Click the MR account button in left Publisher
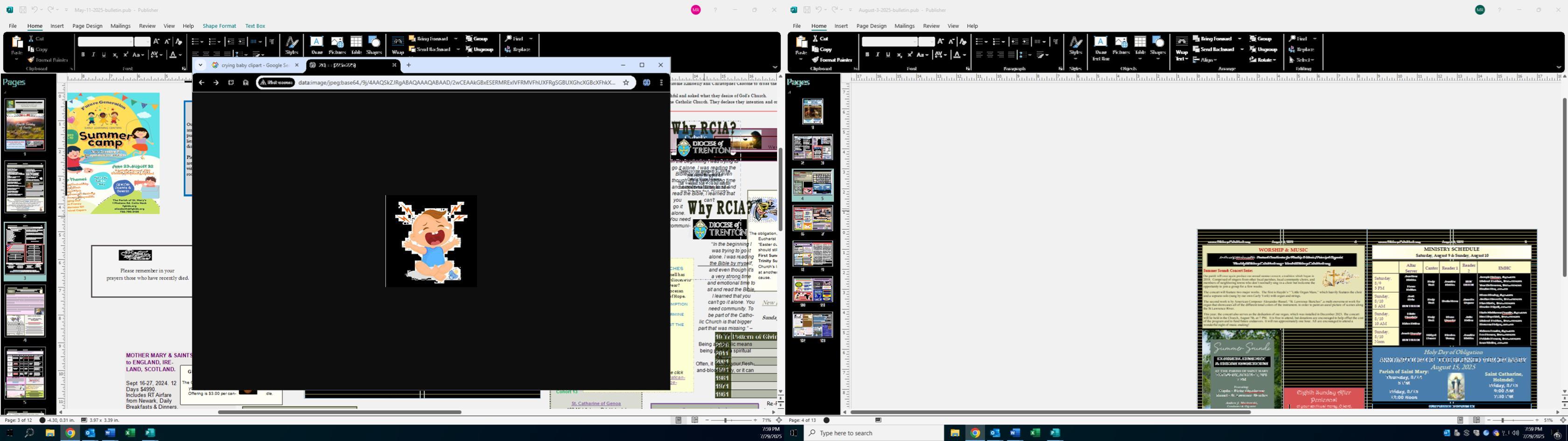 pyautogui.click(x=696, y=10)
